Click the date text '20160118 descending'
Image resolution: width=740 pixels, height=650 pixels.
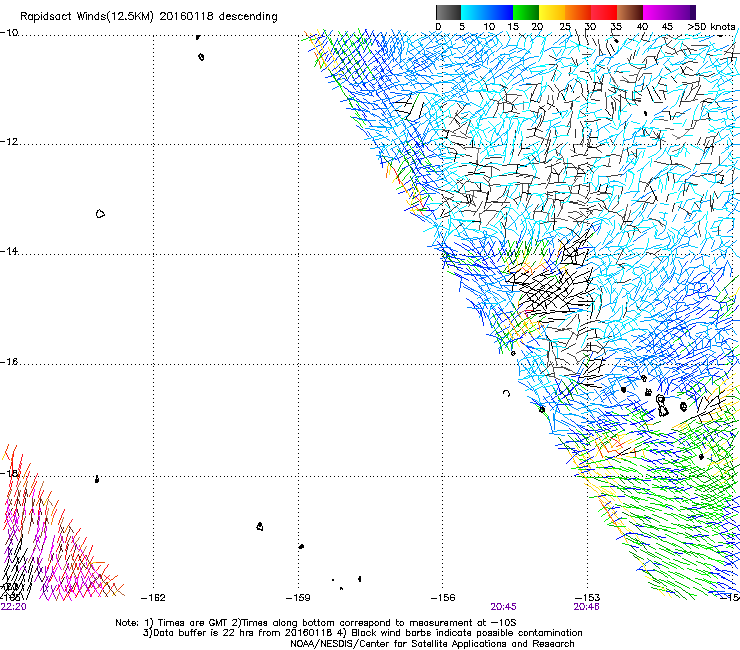219,16
